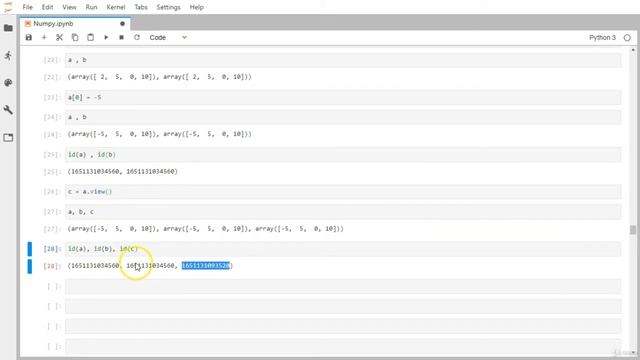Run the selected cell

click(x=106, y=38)
